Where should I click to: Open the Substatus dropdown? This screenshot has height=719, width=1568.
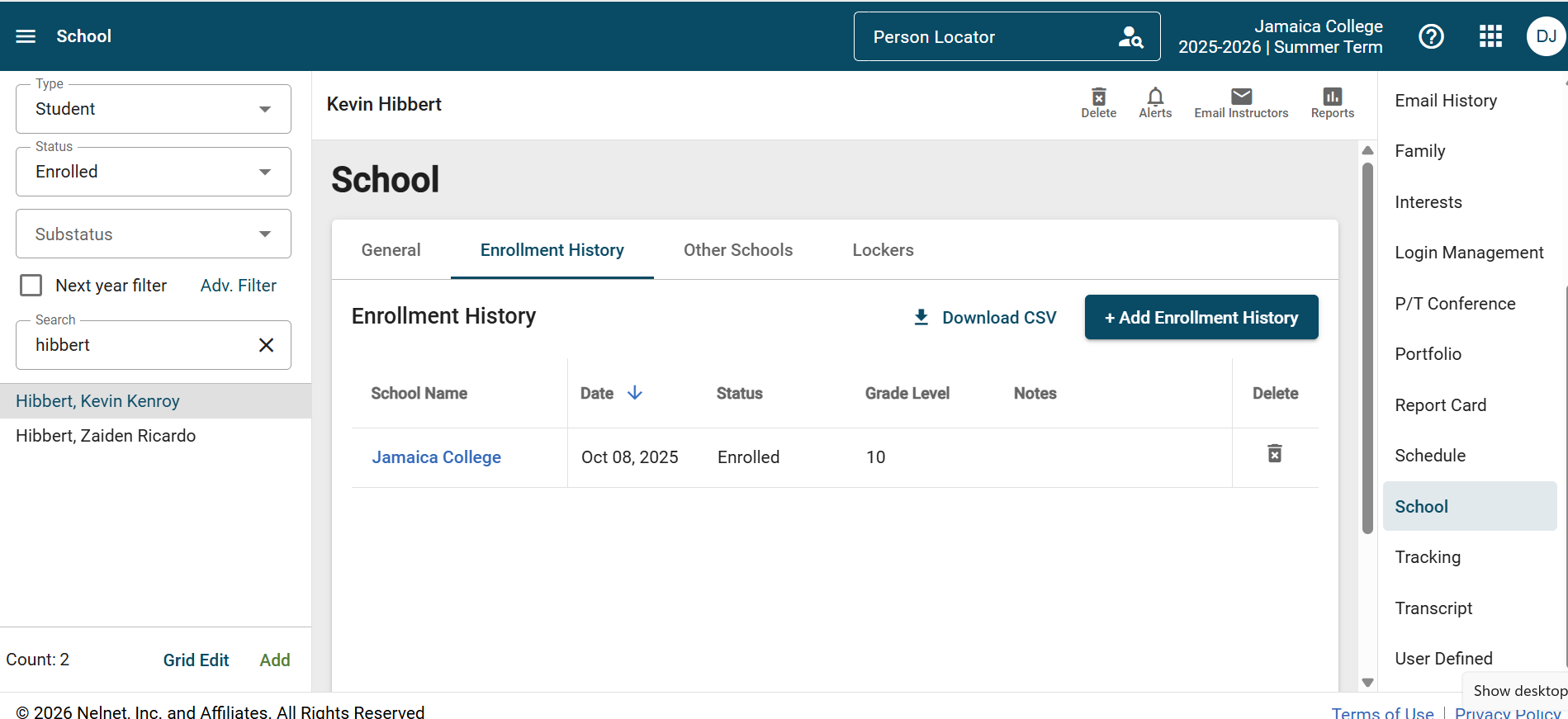point(154,234)
